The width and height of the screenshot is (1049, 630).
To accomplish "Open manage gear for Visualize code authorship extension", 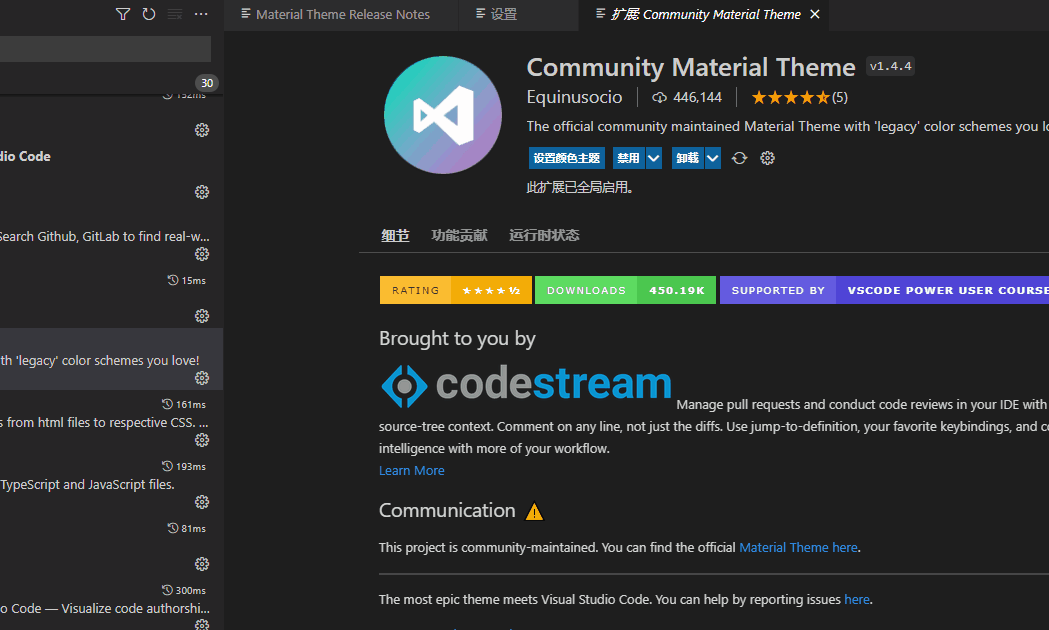I will click(202, 625).
